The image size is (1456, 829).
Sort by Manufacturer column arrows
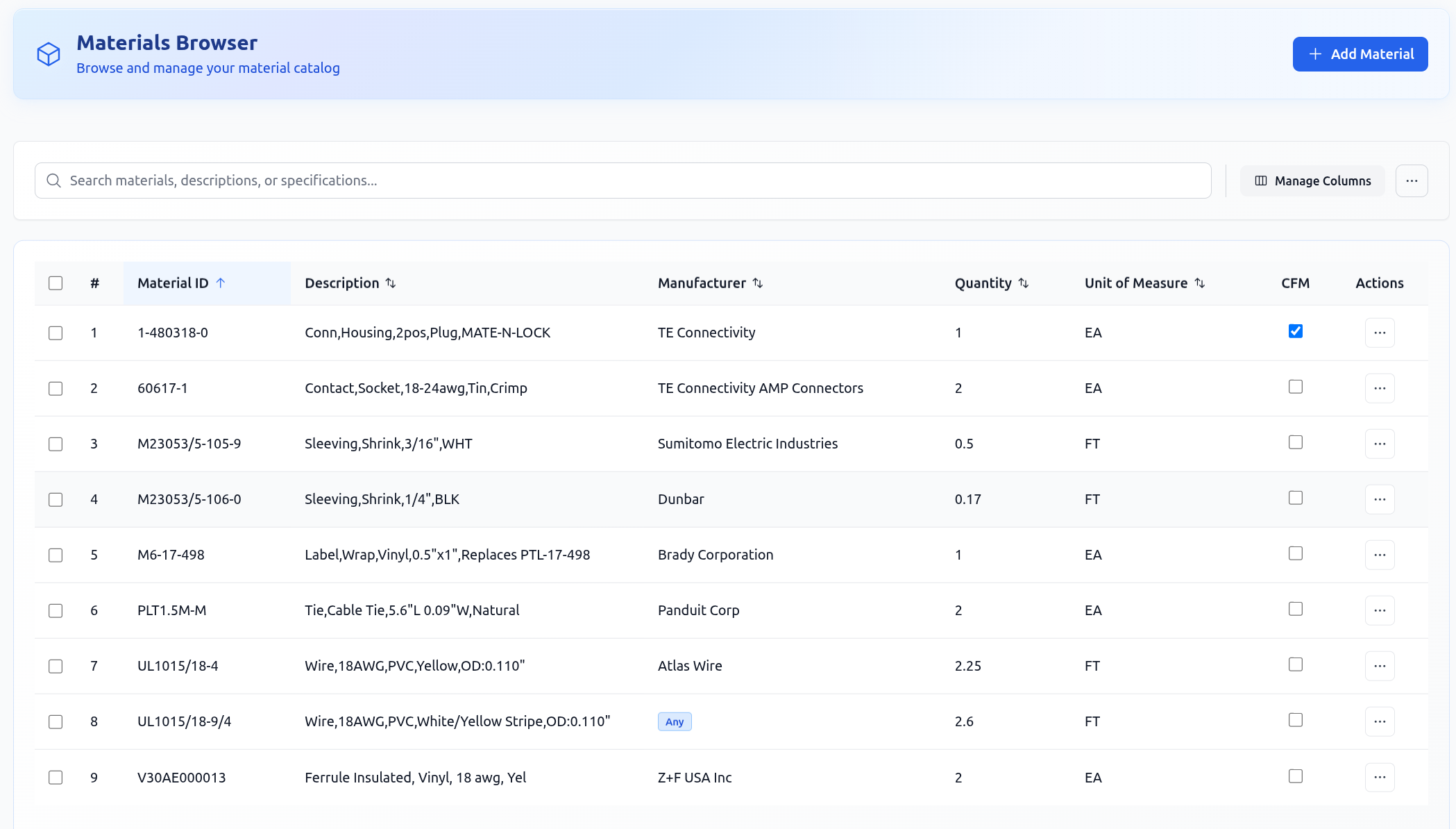758,283
